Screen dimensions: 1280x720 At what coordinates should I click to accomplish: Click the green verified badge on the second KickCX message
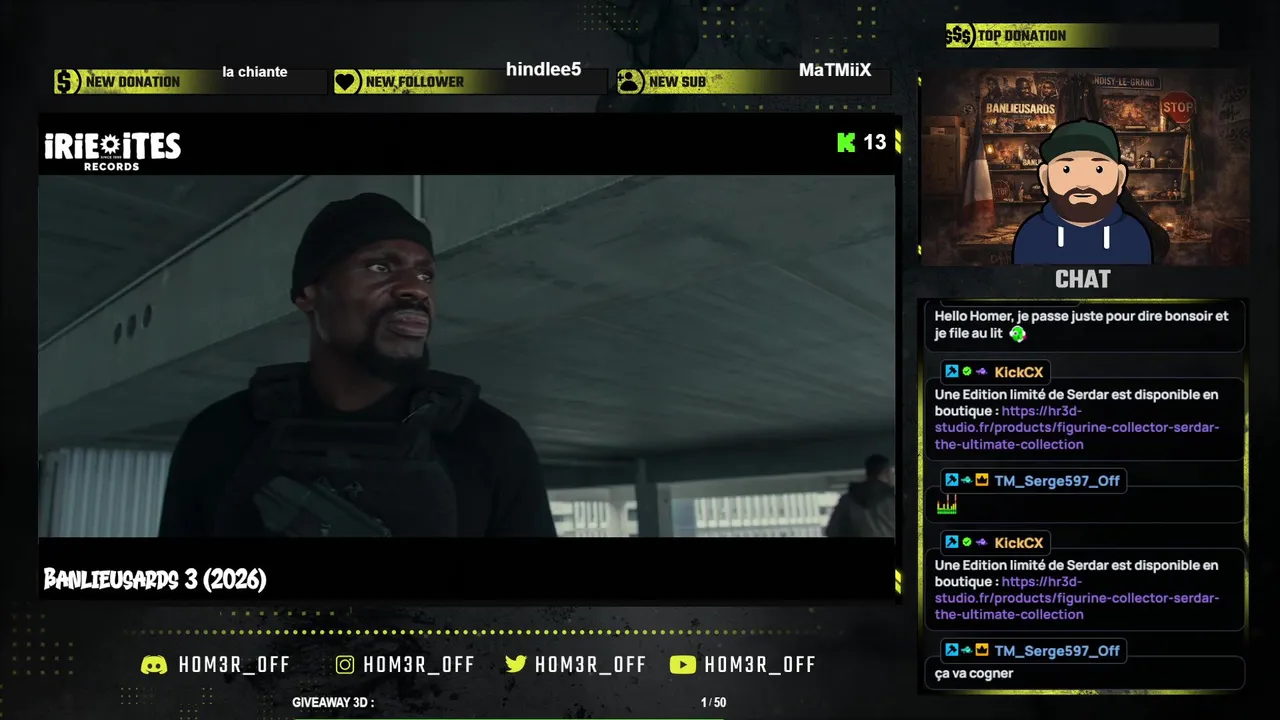click(x=967, y=543)
